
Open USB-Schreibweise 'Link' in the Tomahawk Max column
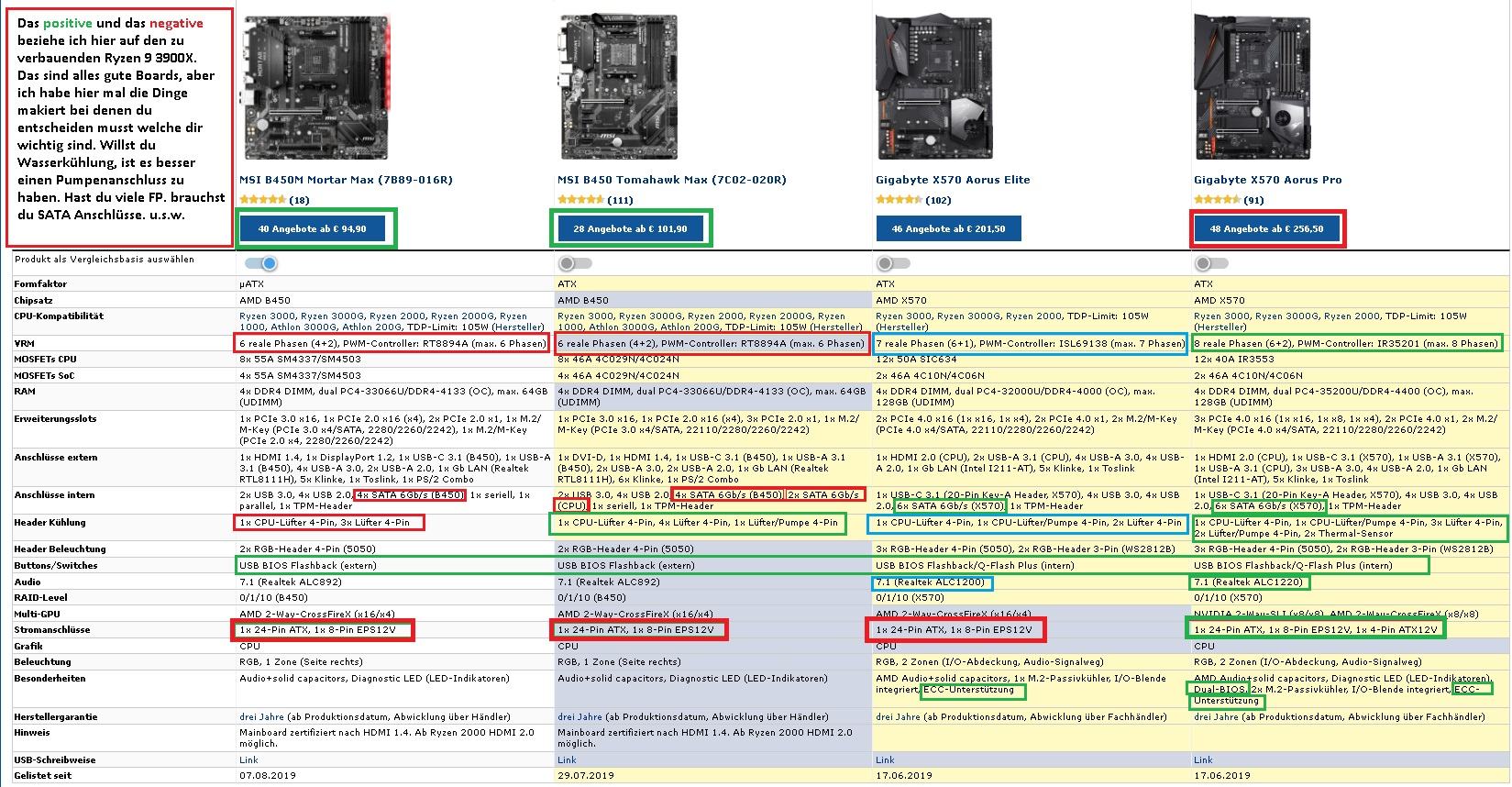point(567,760)
